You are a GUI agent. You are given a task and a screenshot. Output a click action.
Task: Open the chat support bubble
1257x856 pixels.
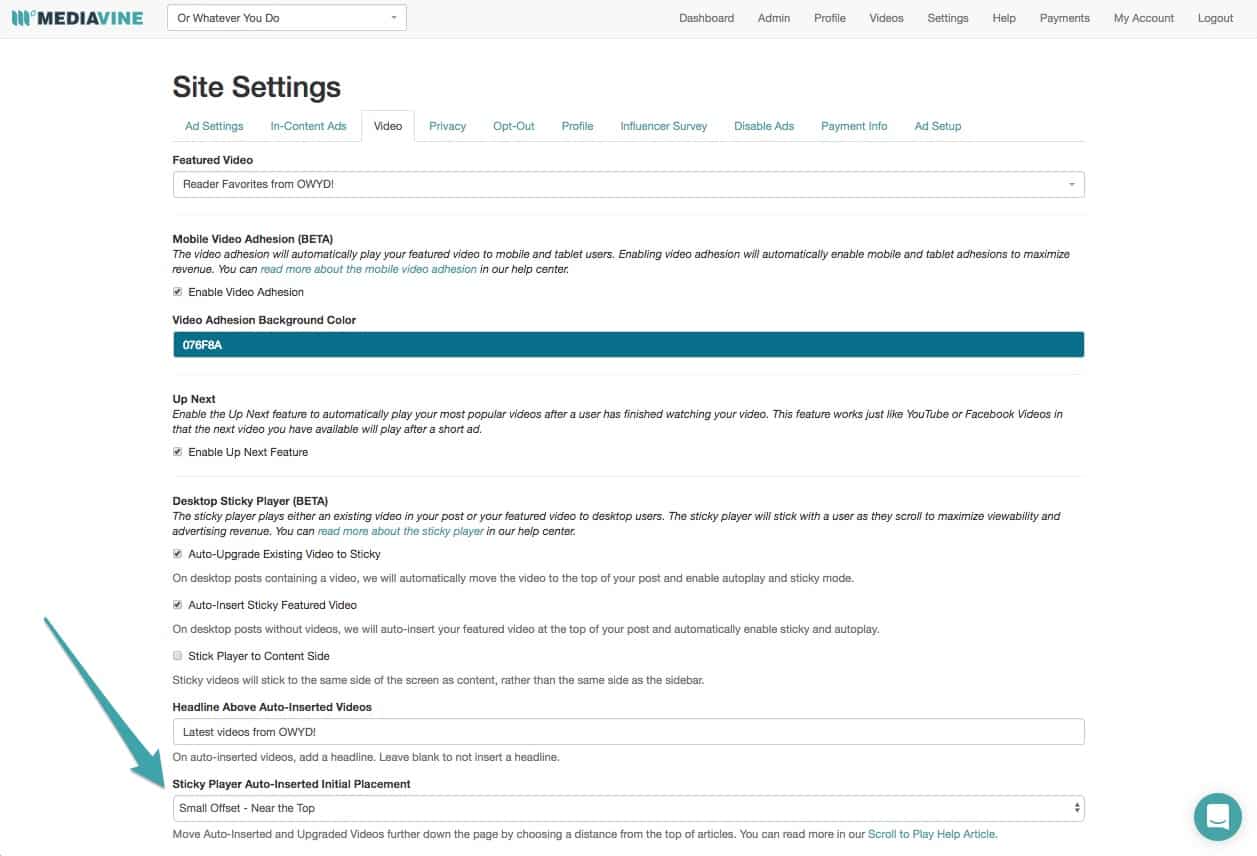1217,816
